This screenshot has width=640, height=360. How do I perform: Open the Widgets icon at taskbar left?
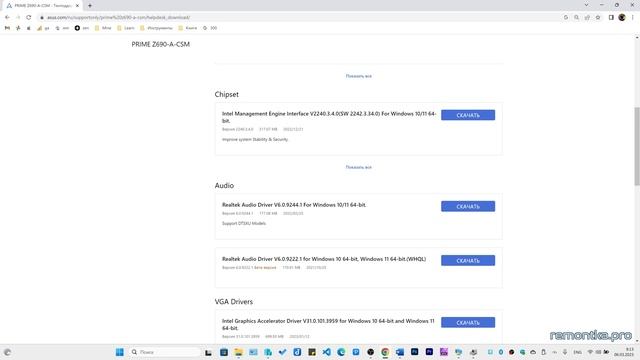7,352
